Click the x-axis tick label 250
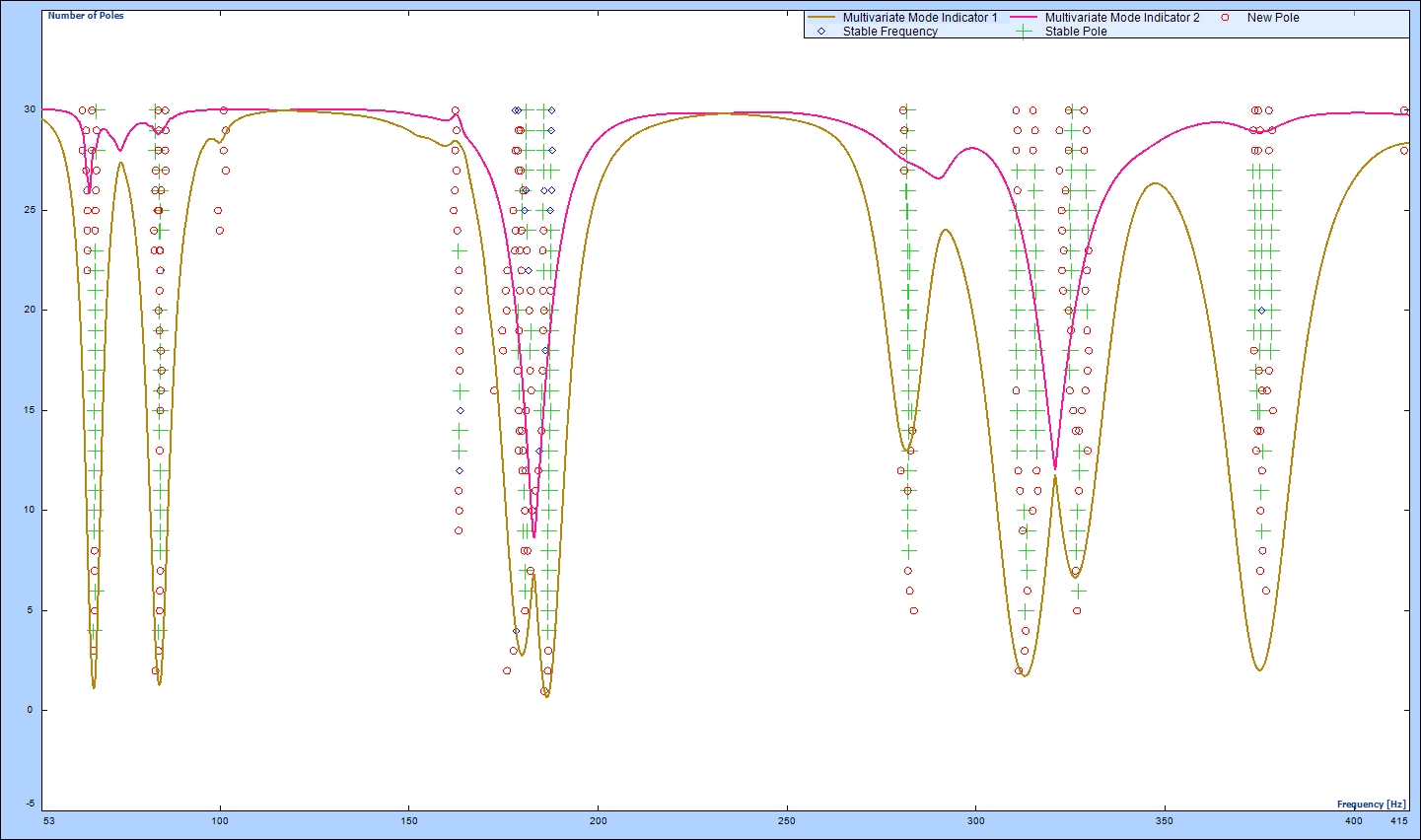The image size is (1421, 840). [x=787, y=820]
